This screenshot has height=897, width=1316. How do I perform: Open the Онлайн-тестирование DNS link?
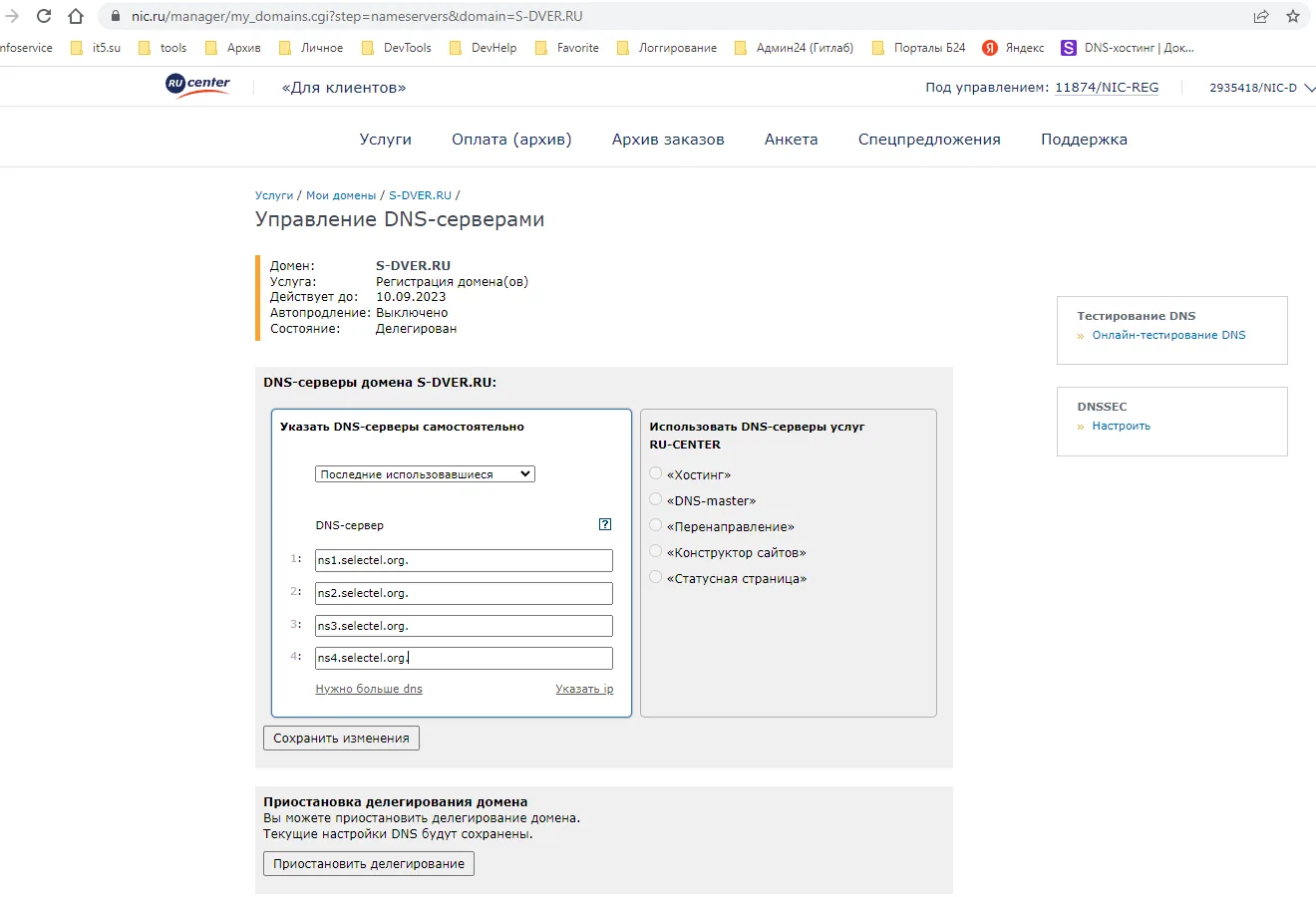(1168, 335)
